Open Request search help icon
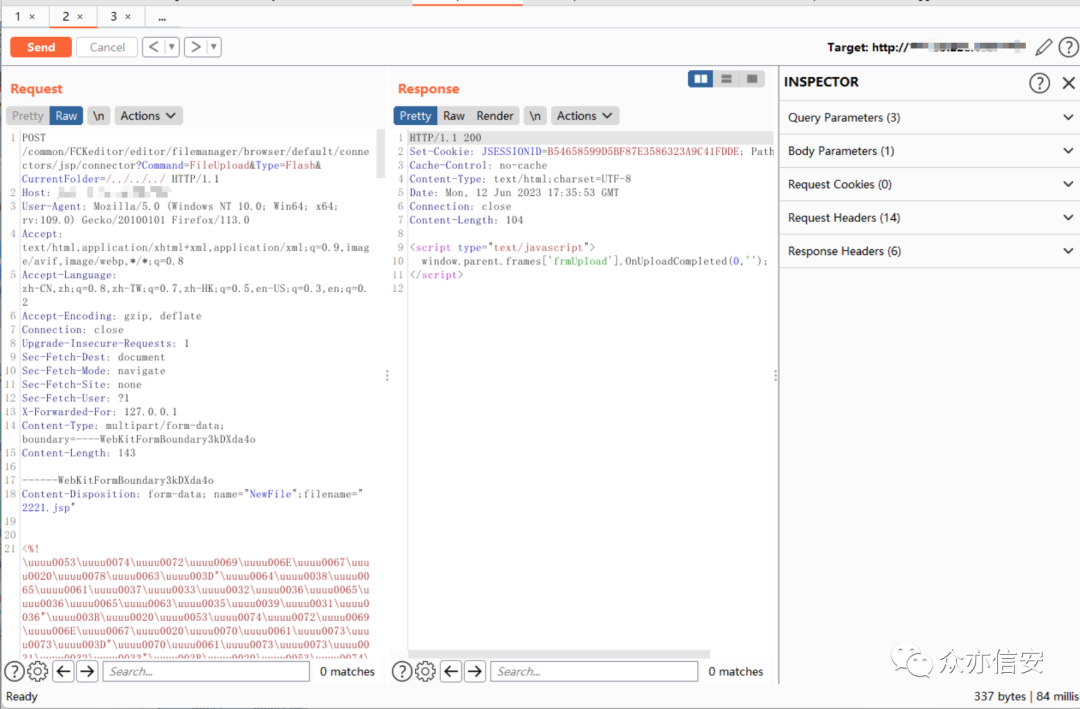The width and height of the screenshot is (1080, 709). click(14, 671)
